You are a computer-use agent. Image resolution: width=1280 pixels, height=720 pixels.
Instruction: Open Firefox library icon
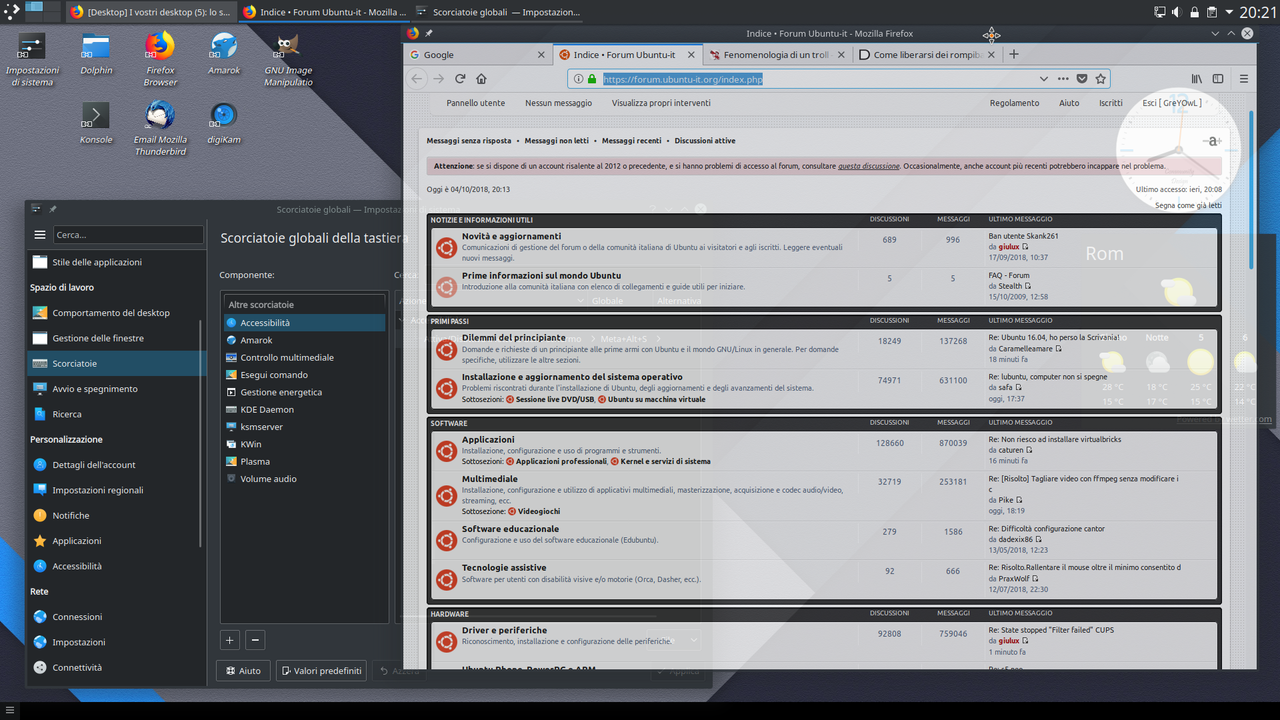point(1196,78)
